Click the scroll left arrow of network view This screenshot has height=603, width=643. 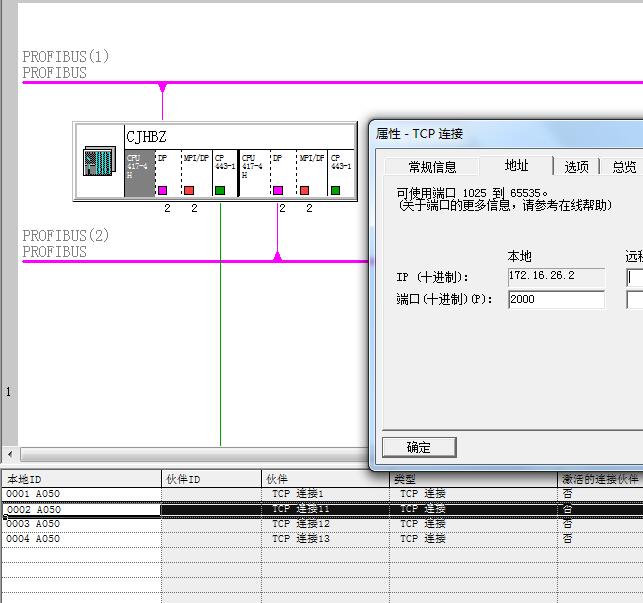(10, 454)
